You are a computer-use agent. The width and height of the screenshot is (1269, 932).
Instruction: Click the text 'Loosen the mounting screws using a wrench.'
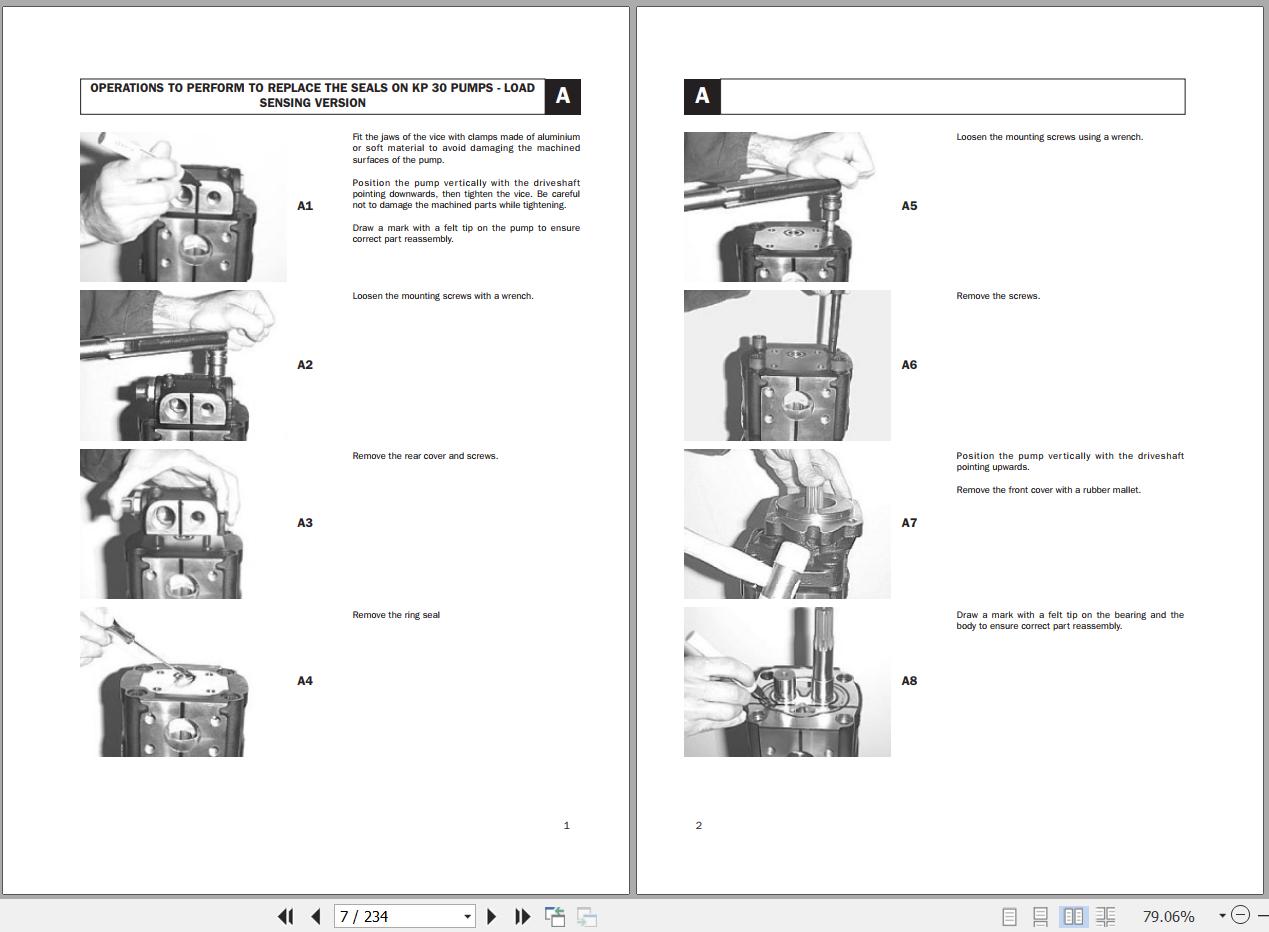click(1049, 137)
